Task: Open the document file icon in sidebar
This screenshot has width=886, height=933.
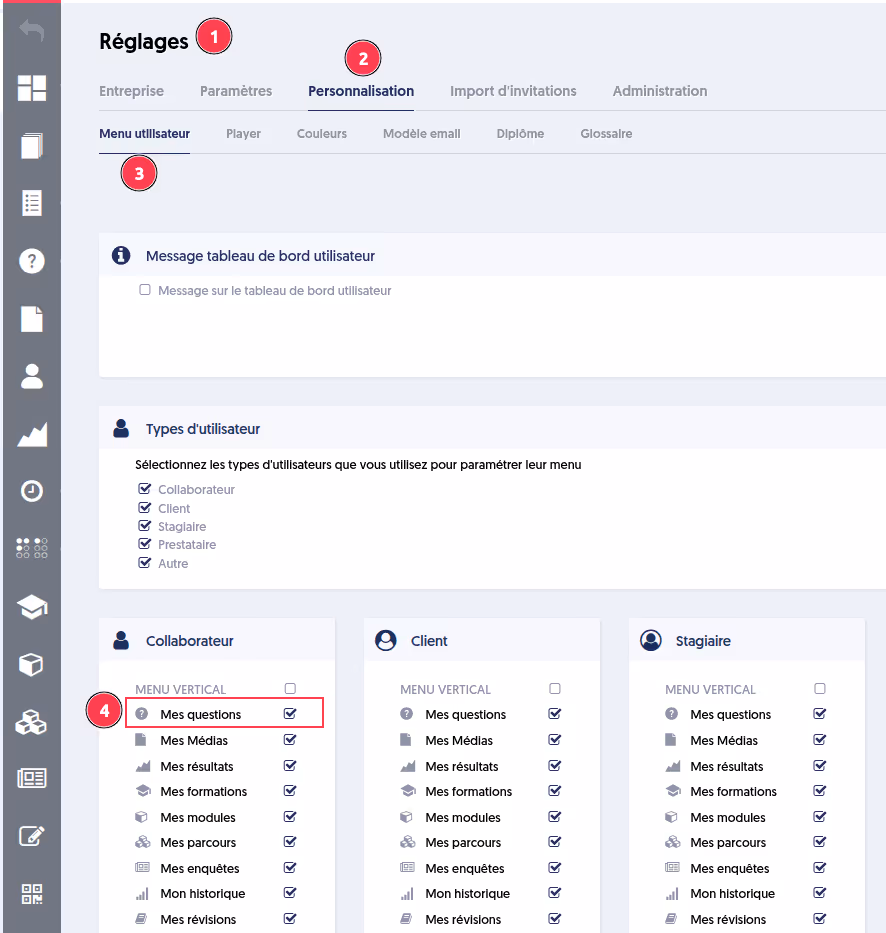Action: (32, 319)
